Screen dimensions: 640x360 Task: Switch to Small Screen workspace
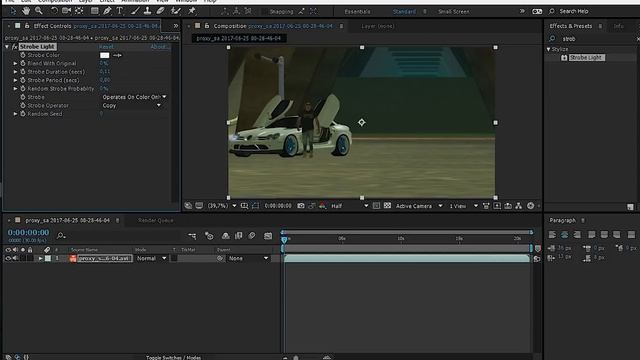(453, 11)
